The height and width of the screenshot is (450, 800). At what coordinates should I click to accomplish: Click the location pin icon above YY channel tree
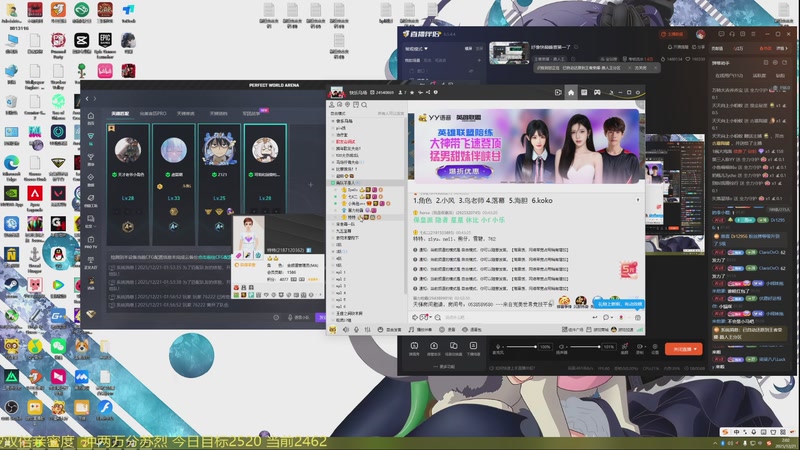point(348,105)
